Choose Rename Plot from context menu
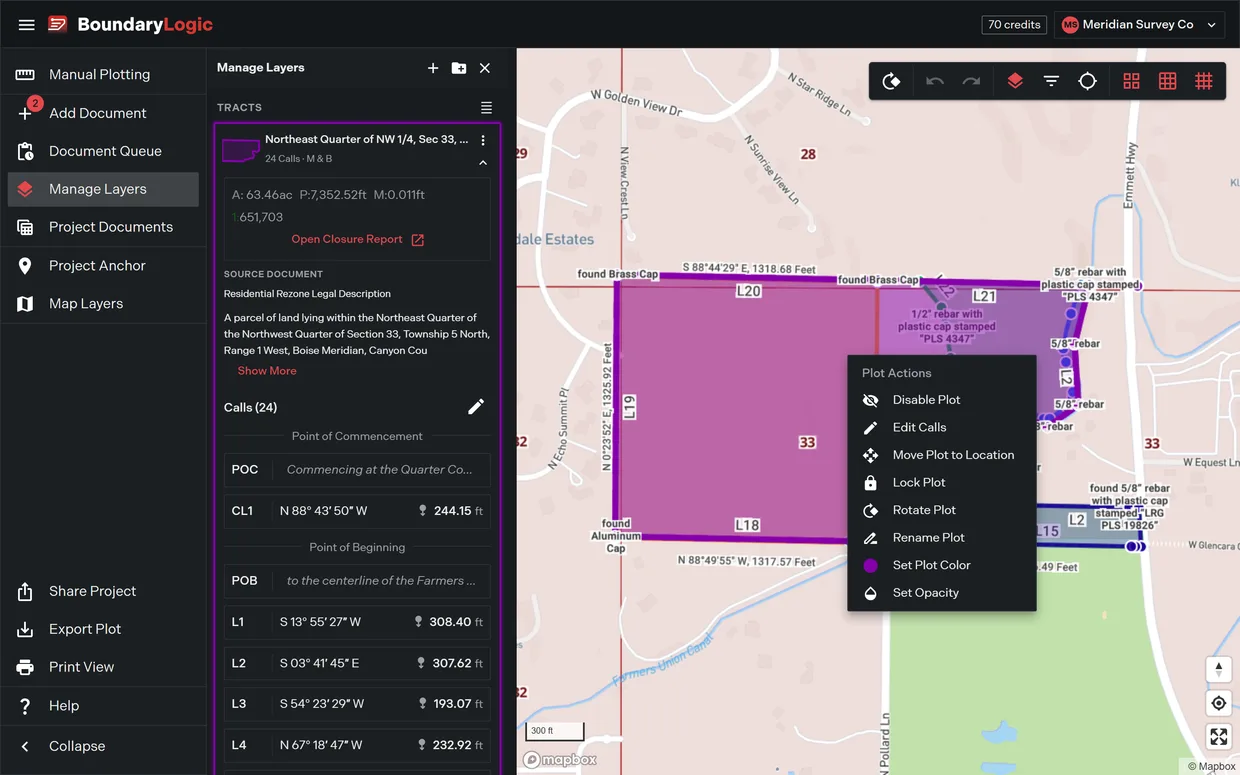 tap(941, 537)
